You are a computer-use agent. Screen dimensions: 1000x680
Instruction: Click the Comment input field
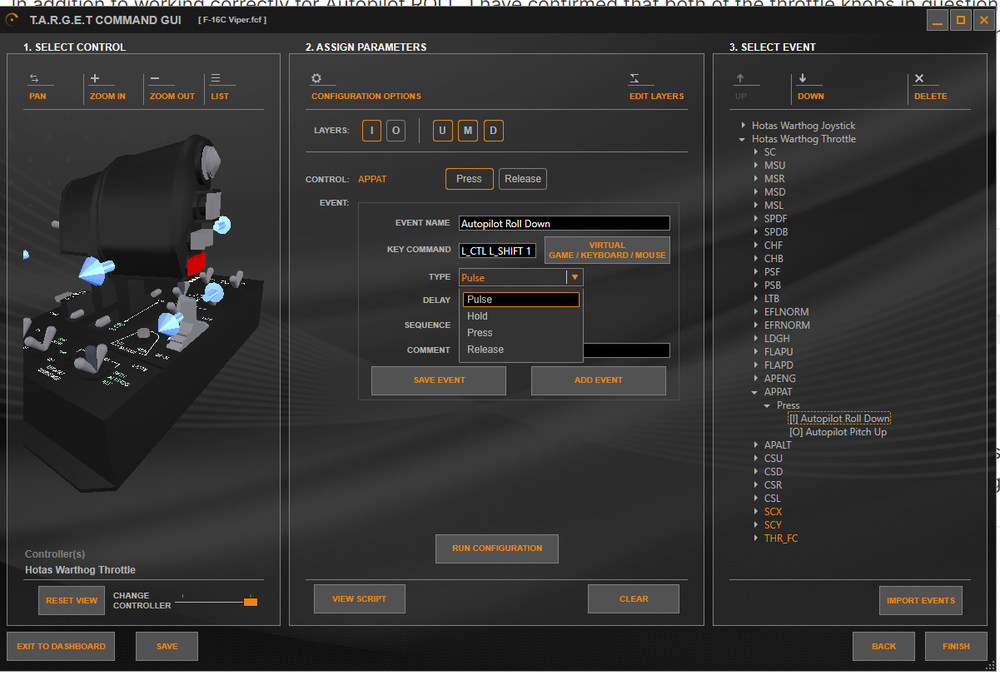point(626,350)
